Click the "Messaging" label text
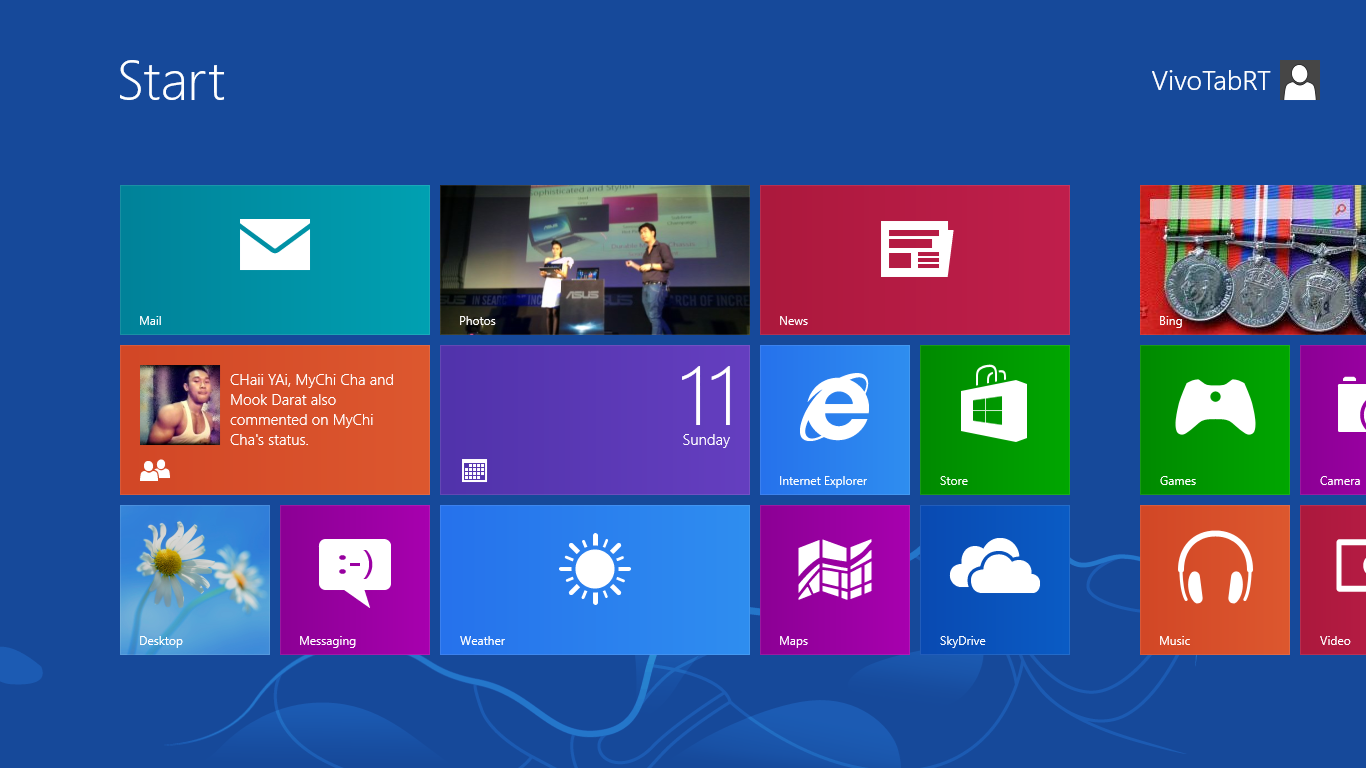Image resolution: width=1366 pixels, height=768 pixels. point(327,641)
